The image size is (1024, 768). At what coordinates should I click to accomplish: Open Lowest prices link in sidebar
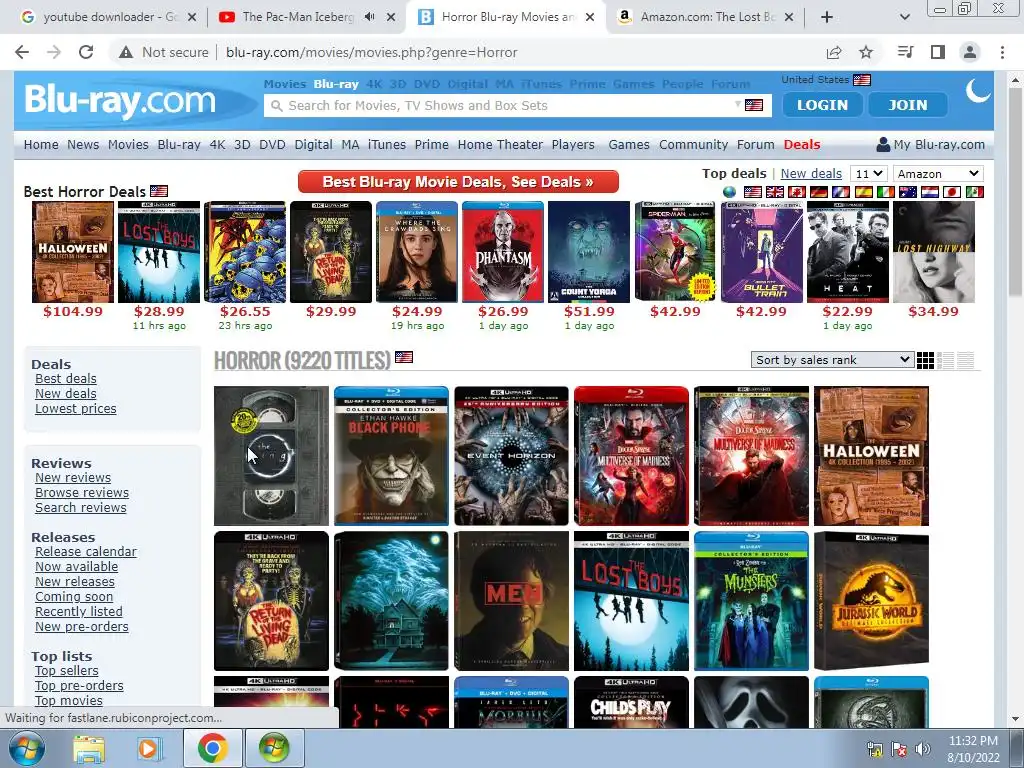(x=76, y=408)
